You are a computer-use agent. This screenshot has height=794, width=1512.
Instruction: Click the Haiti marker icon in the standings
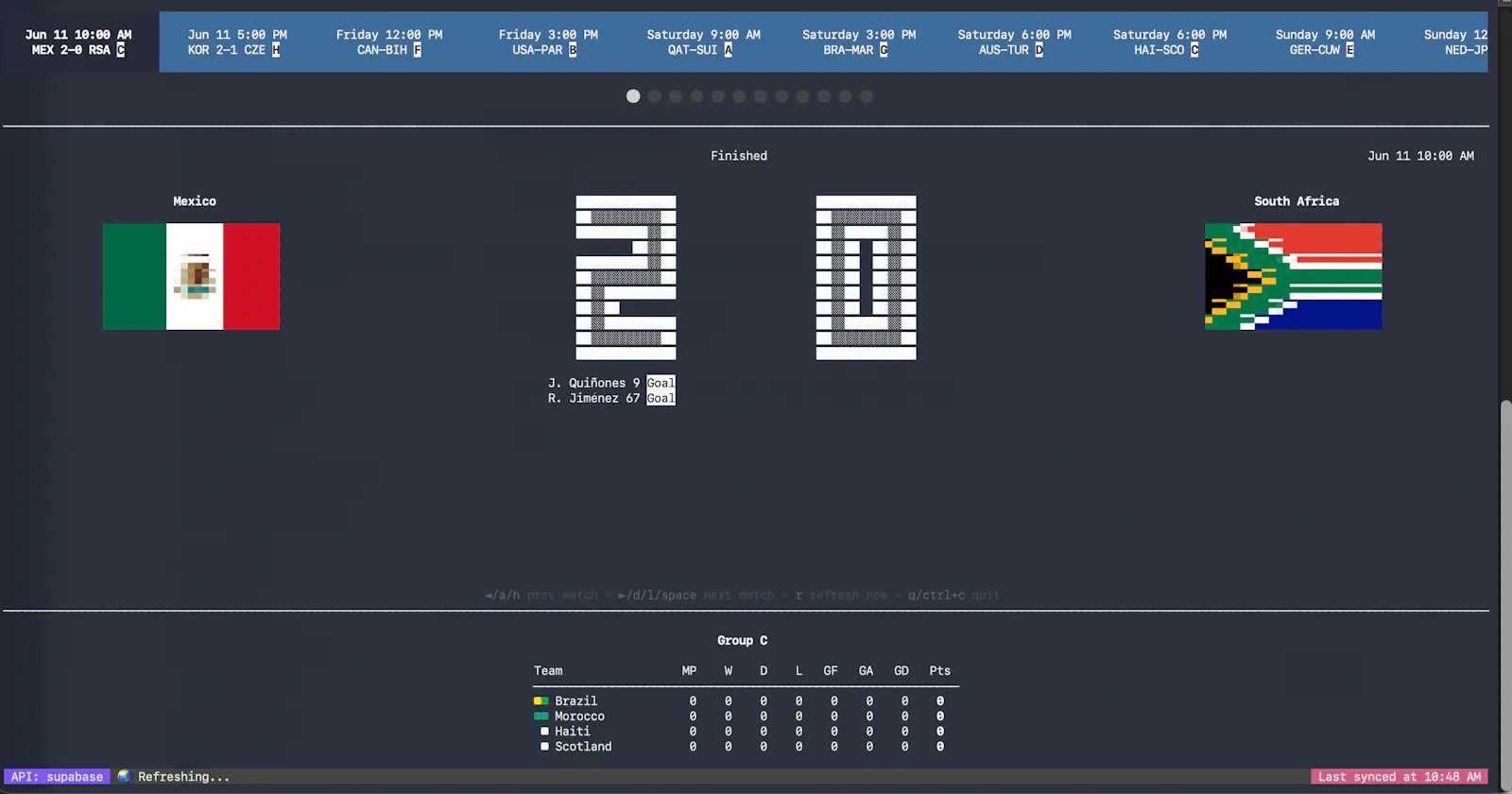coord(544,732)
